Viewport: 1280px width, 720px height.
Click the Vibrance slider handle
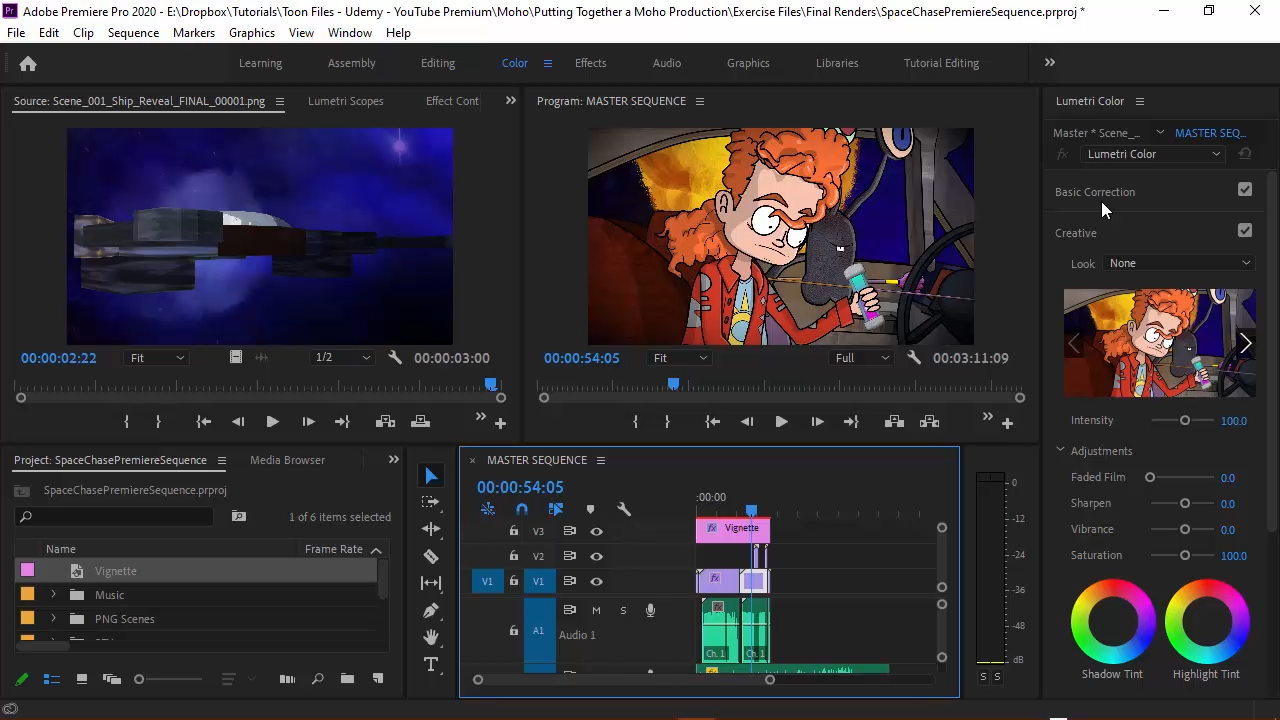pos(1185,529)
